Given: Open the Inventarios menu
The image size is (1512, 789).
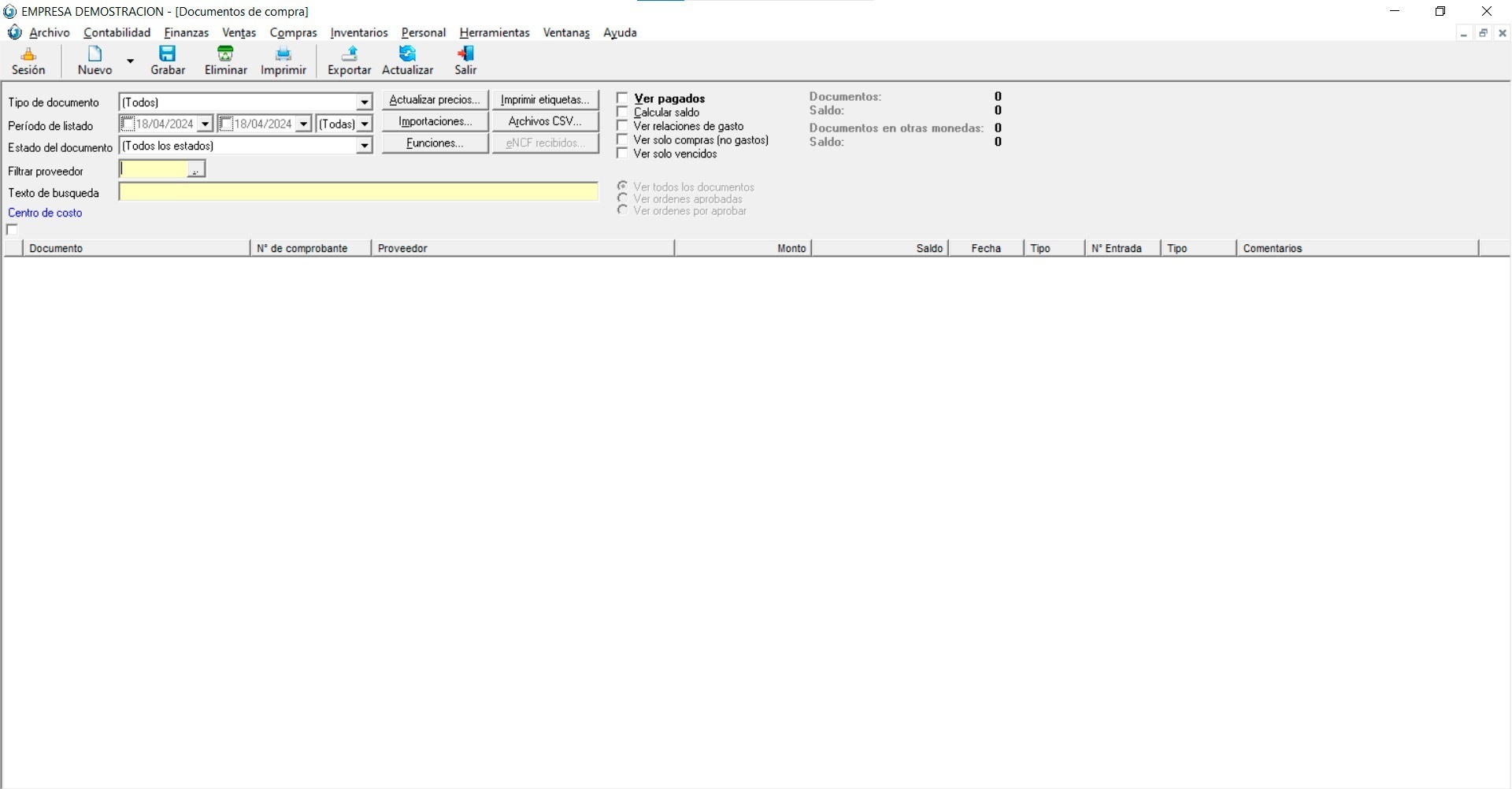Looking at the screenshot, I should [x=359, y=32].
